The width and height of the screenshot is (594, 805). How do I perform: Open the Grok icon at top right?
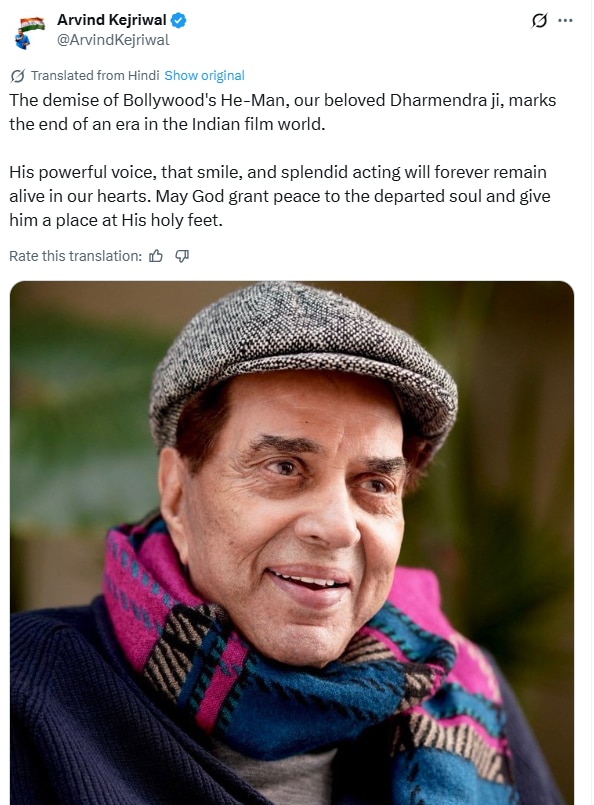(x=539, y=21)
